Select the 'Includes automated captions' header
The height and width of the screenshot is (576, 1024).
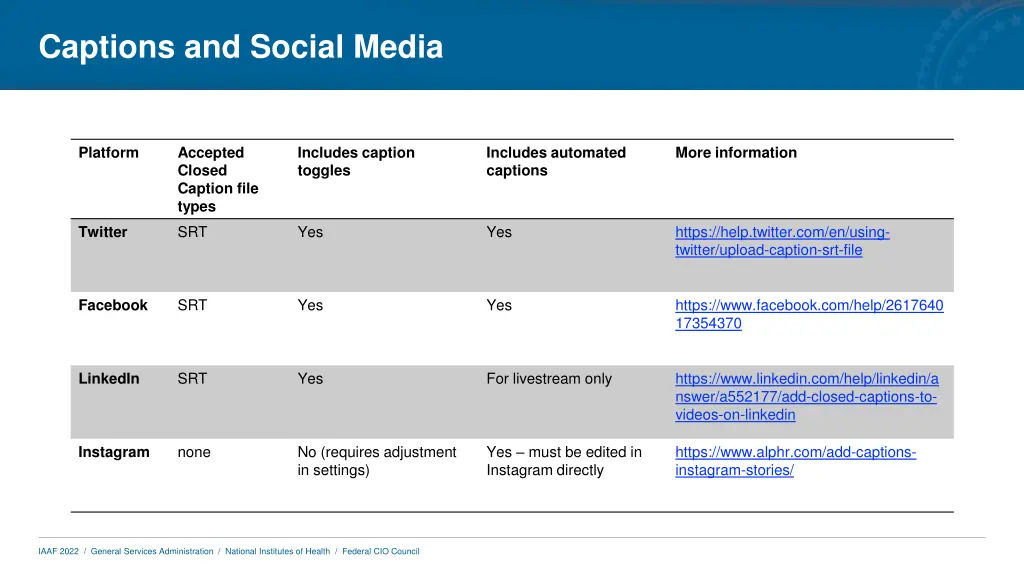(x=556, y=161)
